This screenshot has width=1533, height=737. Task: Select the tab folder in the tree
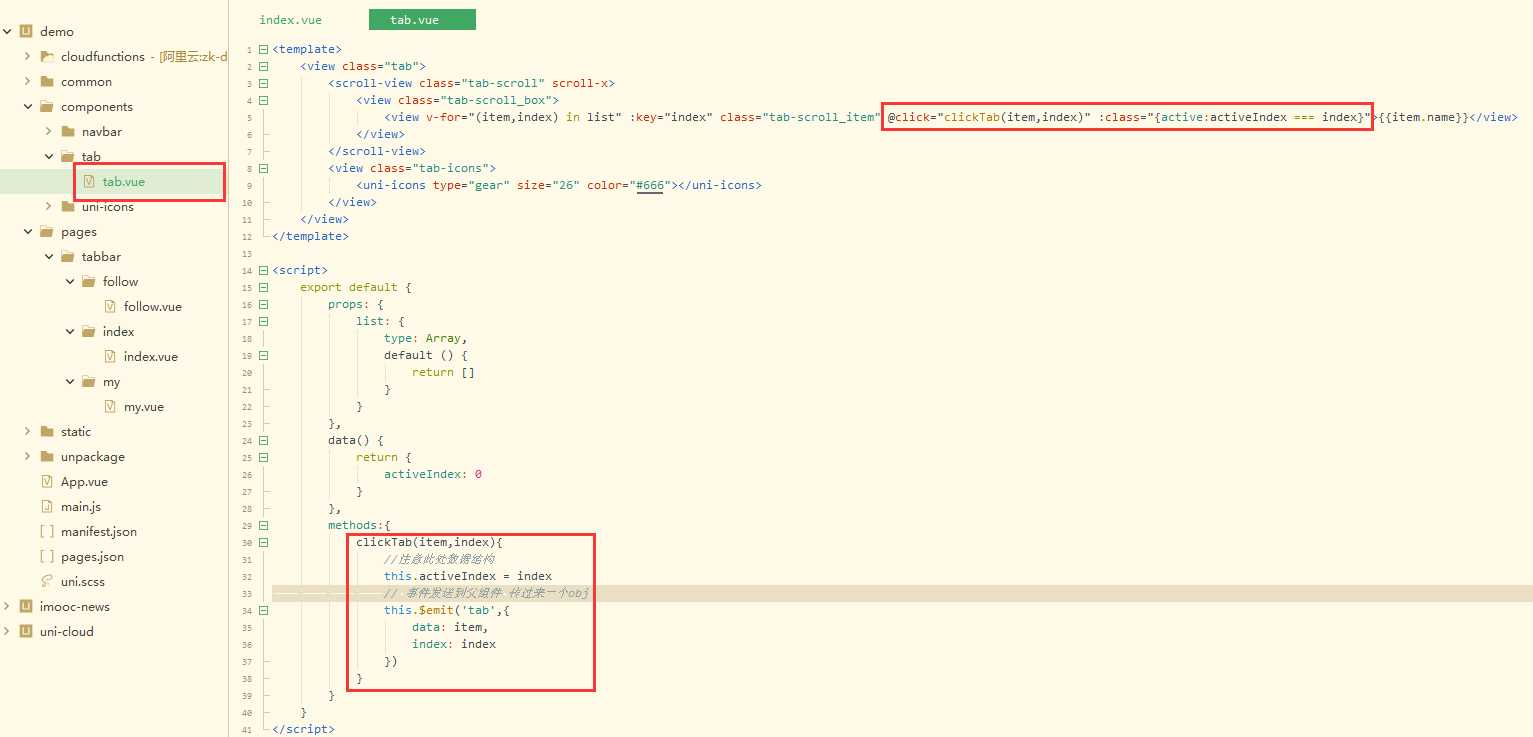click(x=91, y=157)
